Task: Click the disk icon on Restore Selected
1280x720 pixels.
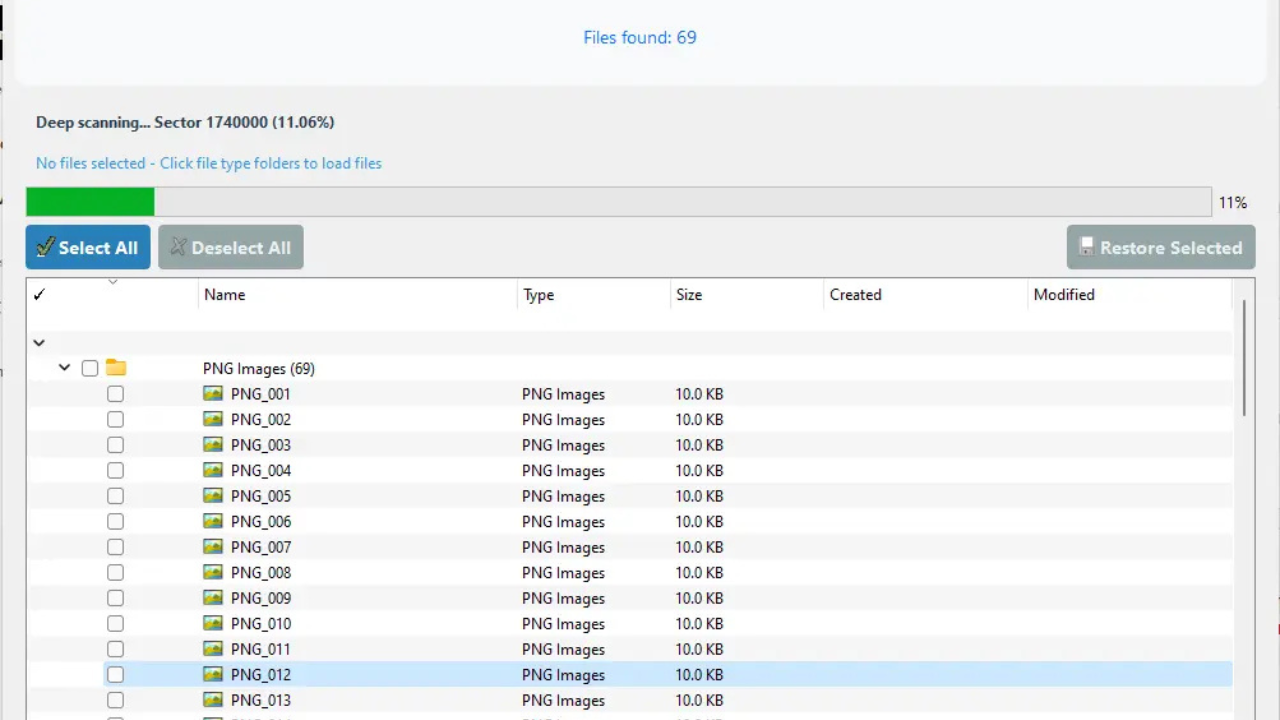Action: 1087,247
